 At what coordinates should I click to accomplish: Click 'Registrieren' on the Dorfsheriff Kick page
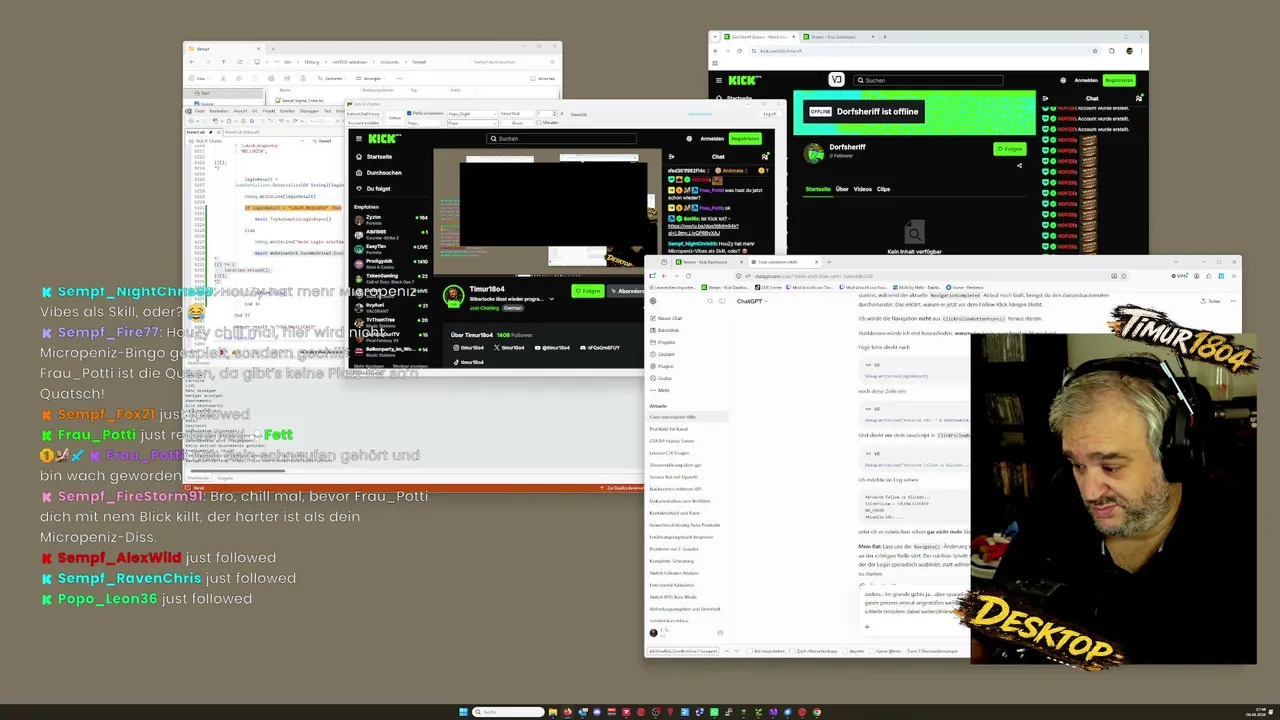point(1119,80)
